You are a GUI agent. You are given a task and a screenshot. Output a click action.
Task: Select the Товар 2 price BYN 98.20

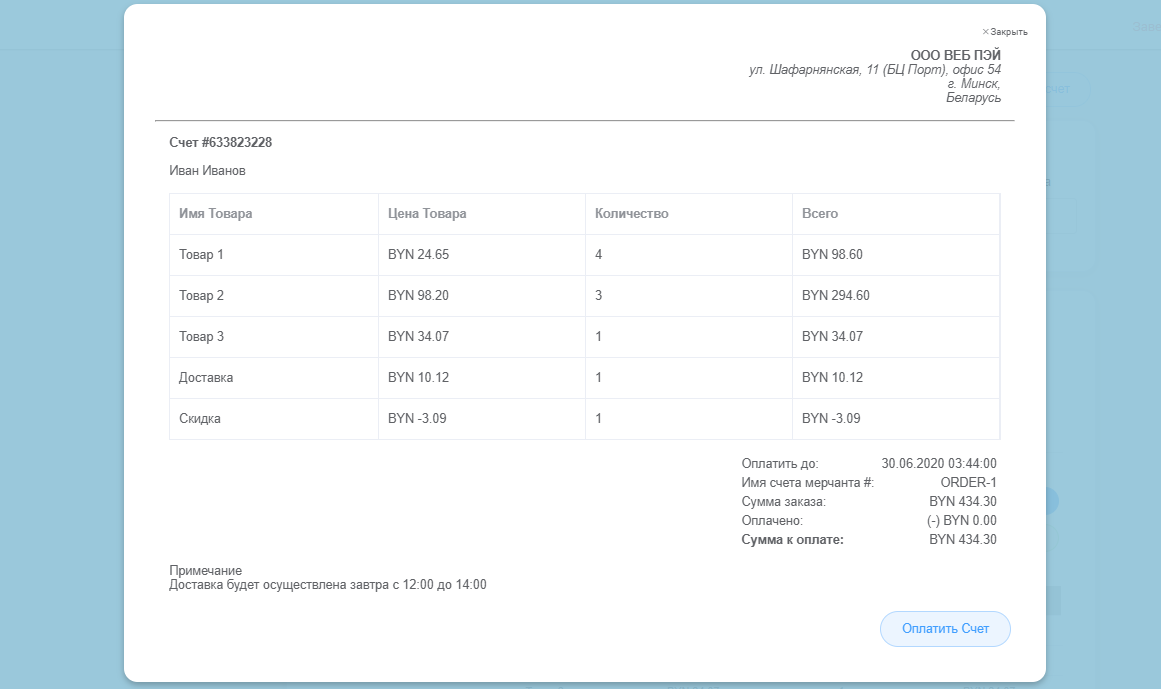(x=418, y=296)
